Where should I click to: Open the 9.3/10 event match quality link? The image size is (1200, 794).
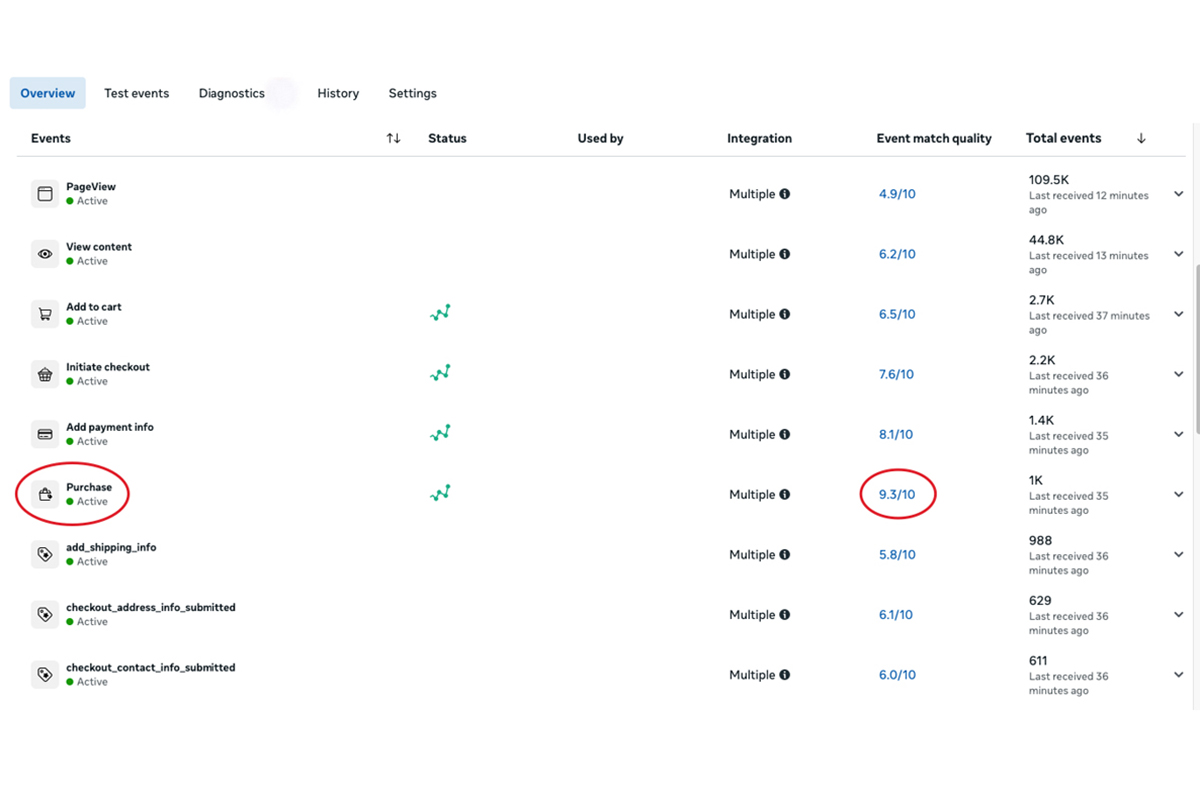896,495
